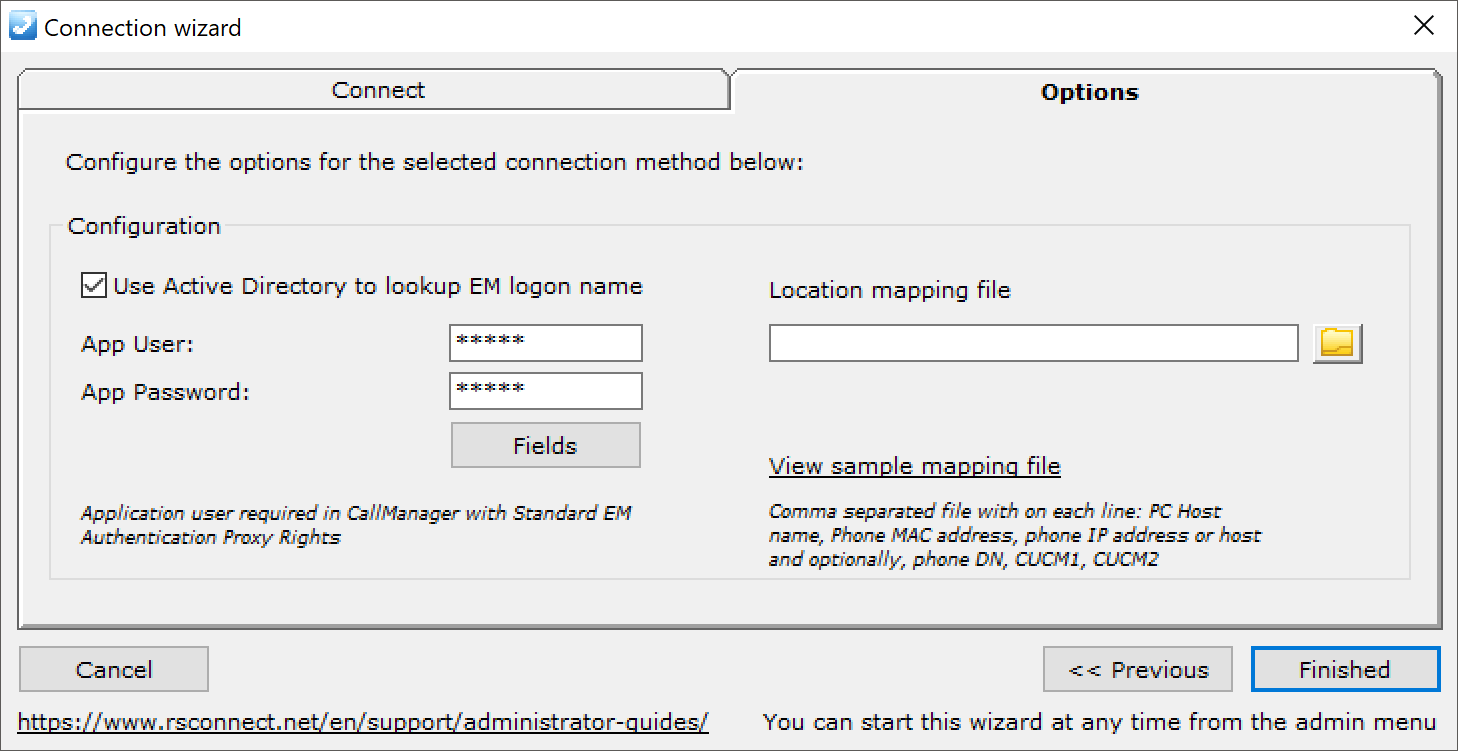Click the 'Configuration' group label
Screen dimensions: 1458x751
coord(144,226)
